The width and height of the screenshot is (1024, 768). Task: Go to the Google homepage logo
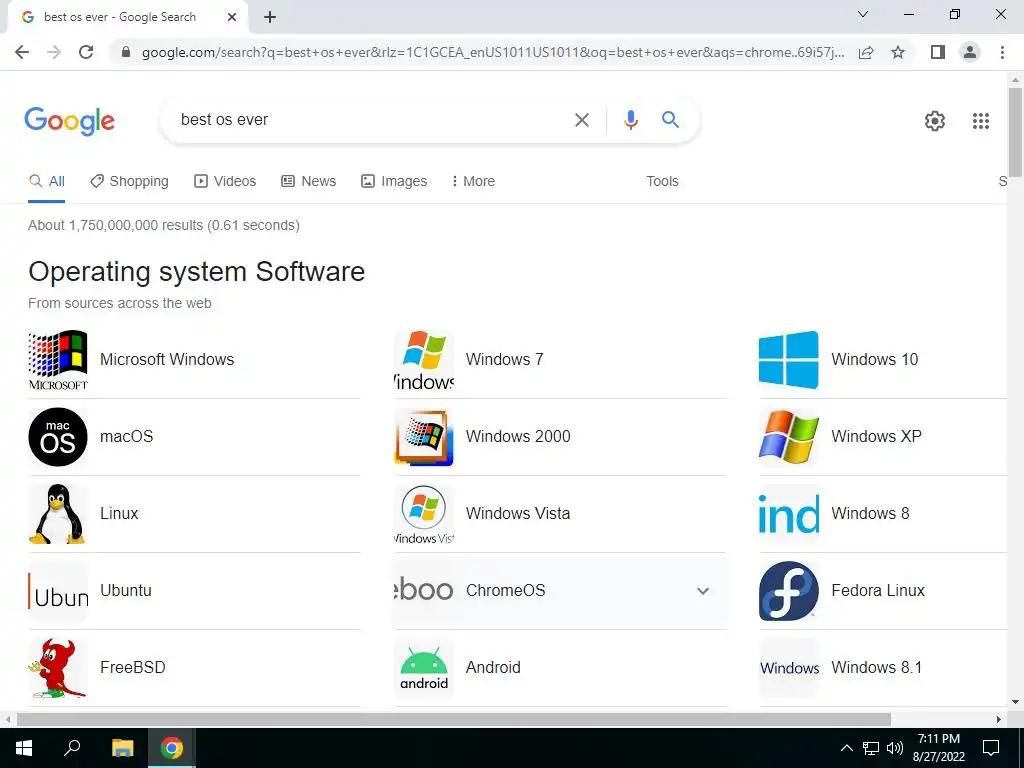pyautogui.click(x=69, y=121)
